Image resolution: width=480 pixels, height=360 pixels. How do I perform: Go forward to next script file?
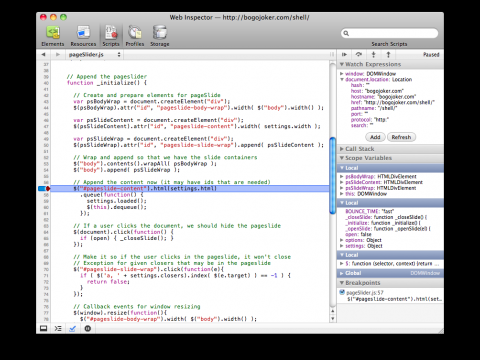coord(58,54)
